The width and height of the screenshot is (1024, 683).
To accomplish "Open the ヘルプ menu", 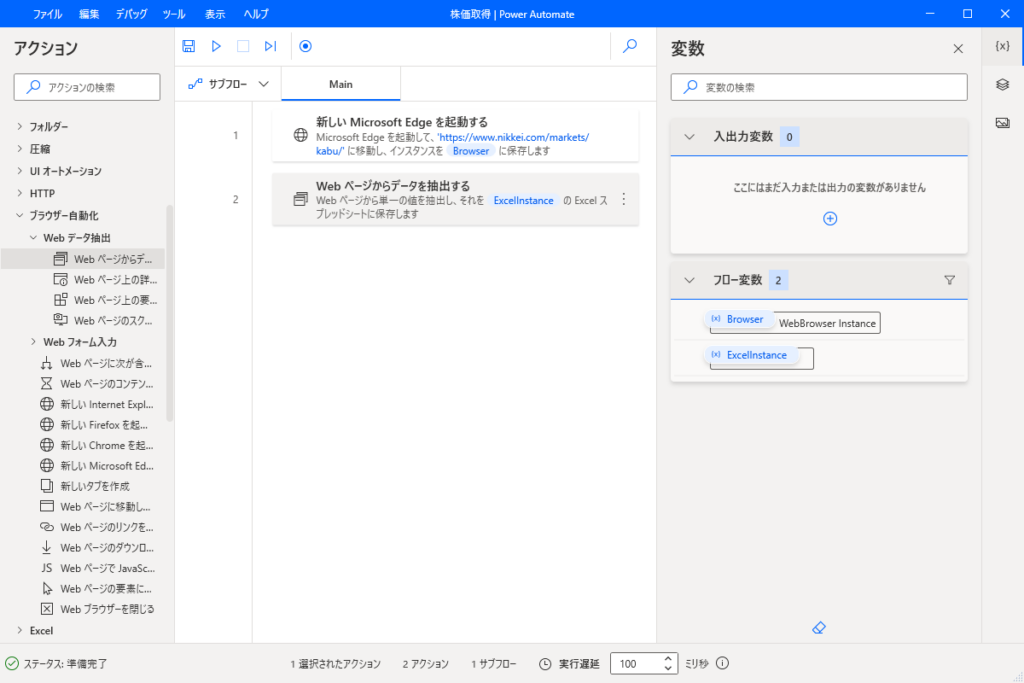I will tap(255, 14).
